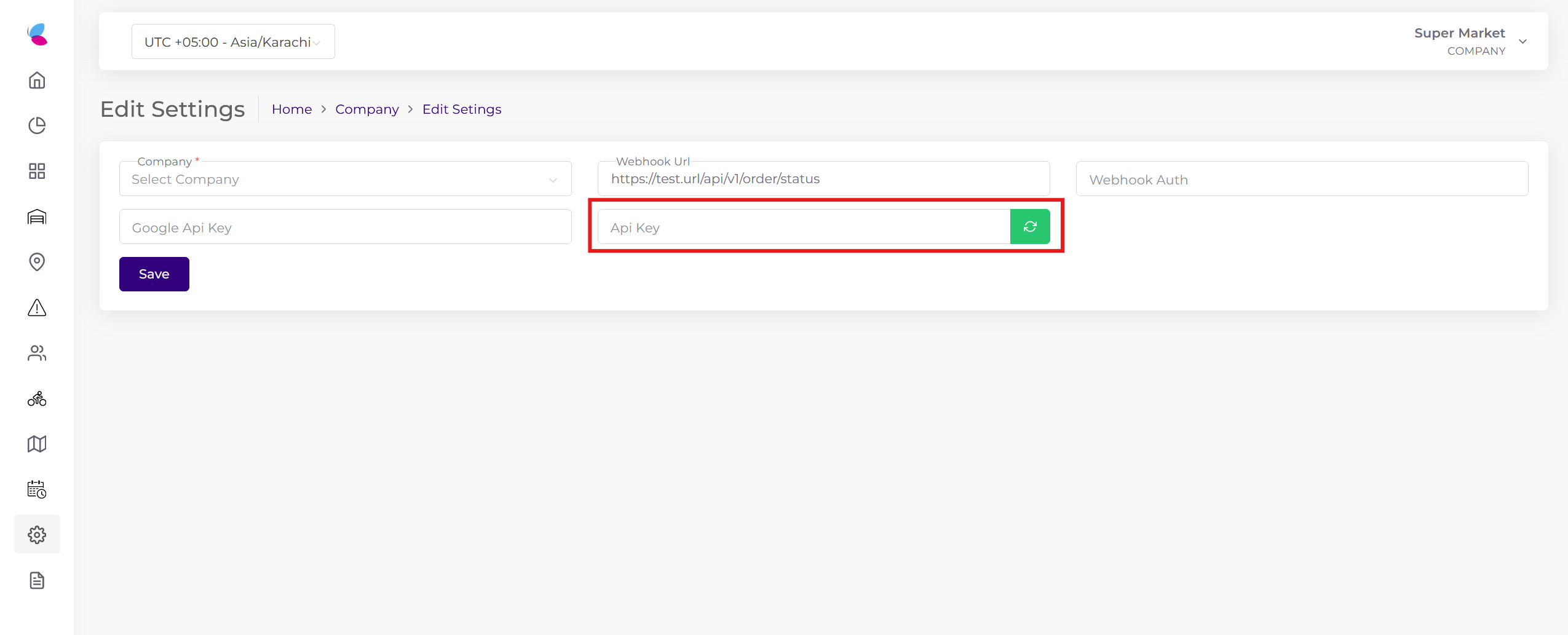The width and height of the screenshot is (1568, 635).
Task: Expand the Select Company dropdown
Action: tap(344, 179)
